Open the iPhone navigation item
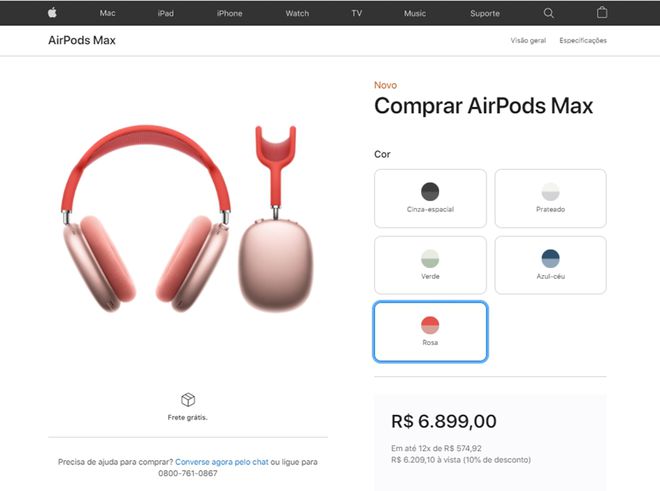 (x=229, y=13)
